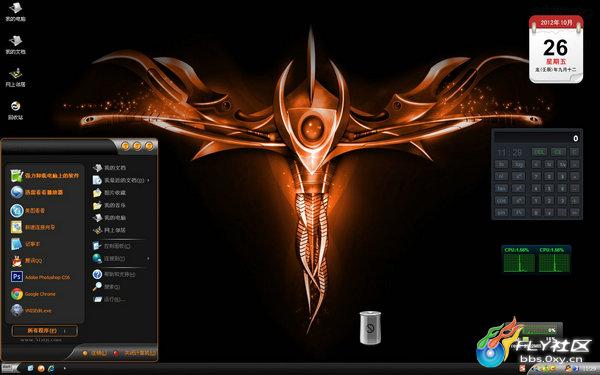
Task: Click the calendar widget showing 26
Action: [x=556, y=49]
